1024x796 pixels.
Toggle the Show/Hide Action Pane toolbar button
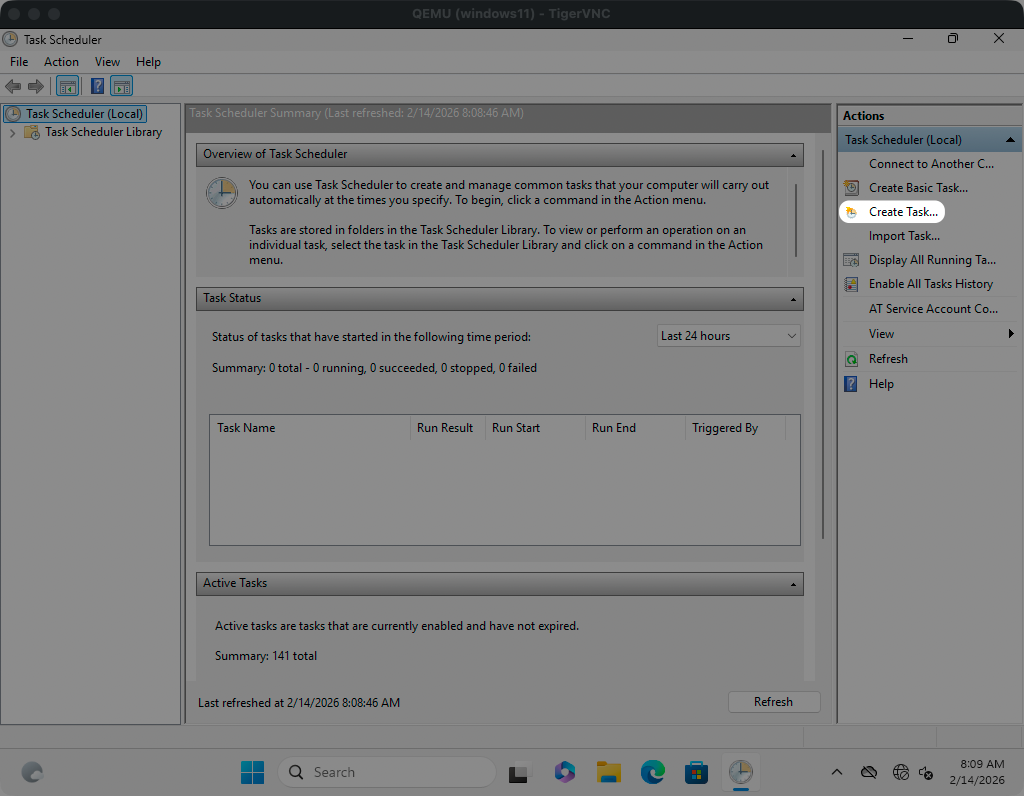(122, 87)
